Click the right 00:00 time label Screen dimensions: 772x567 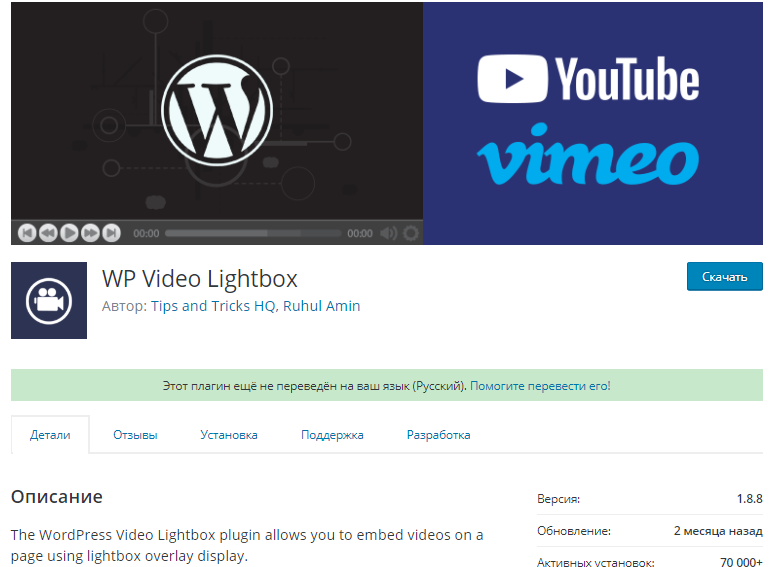click(360, 233)
